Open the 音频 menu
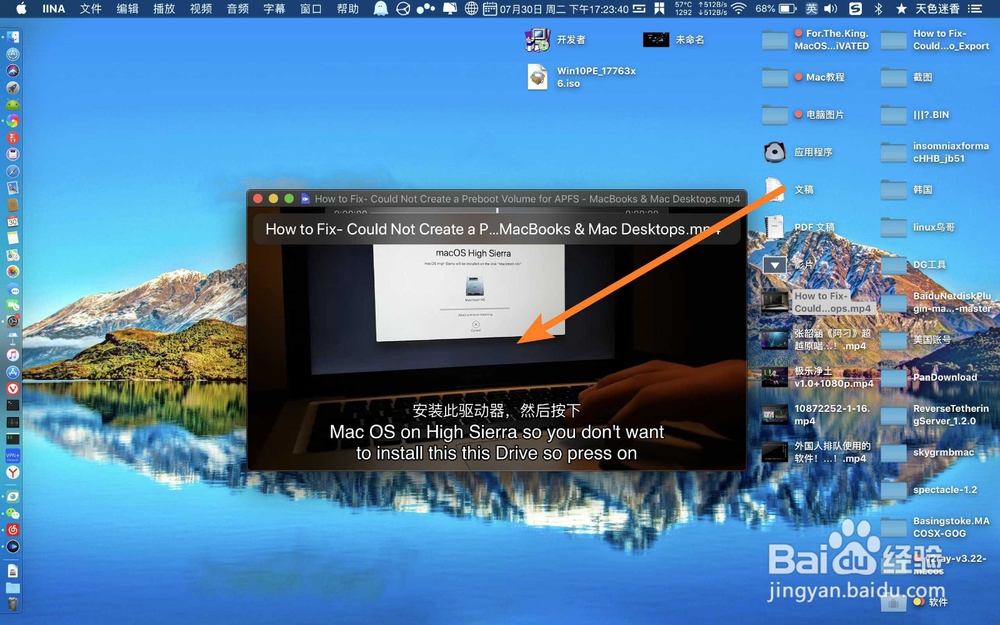1000x625 pixels. pos(237,8)
